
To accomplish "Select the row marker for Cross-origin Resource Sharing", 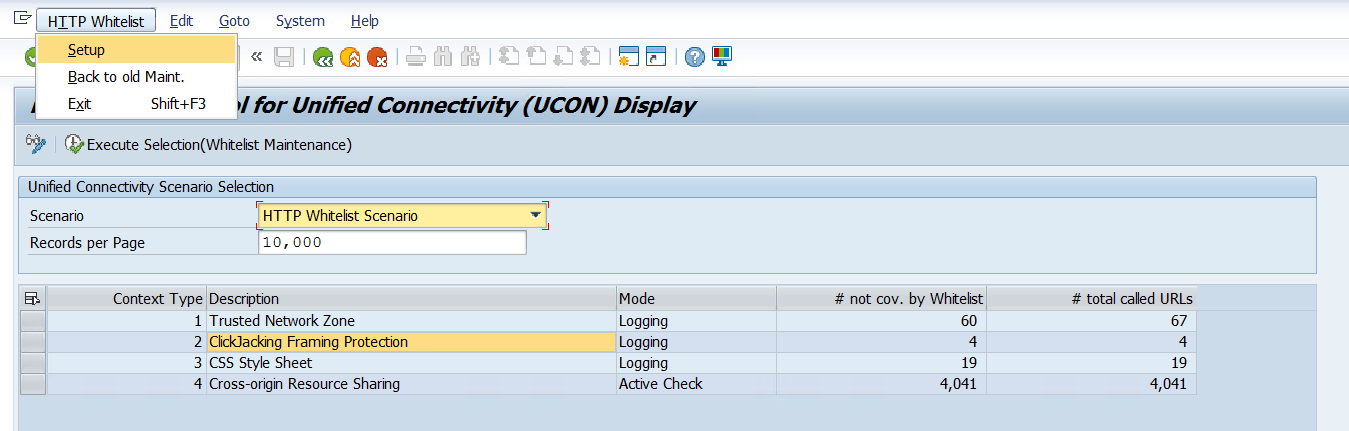I will point(33,384).
